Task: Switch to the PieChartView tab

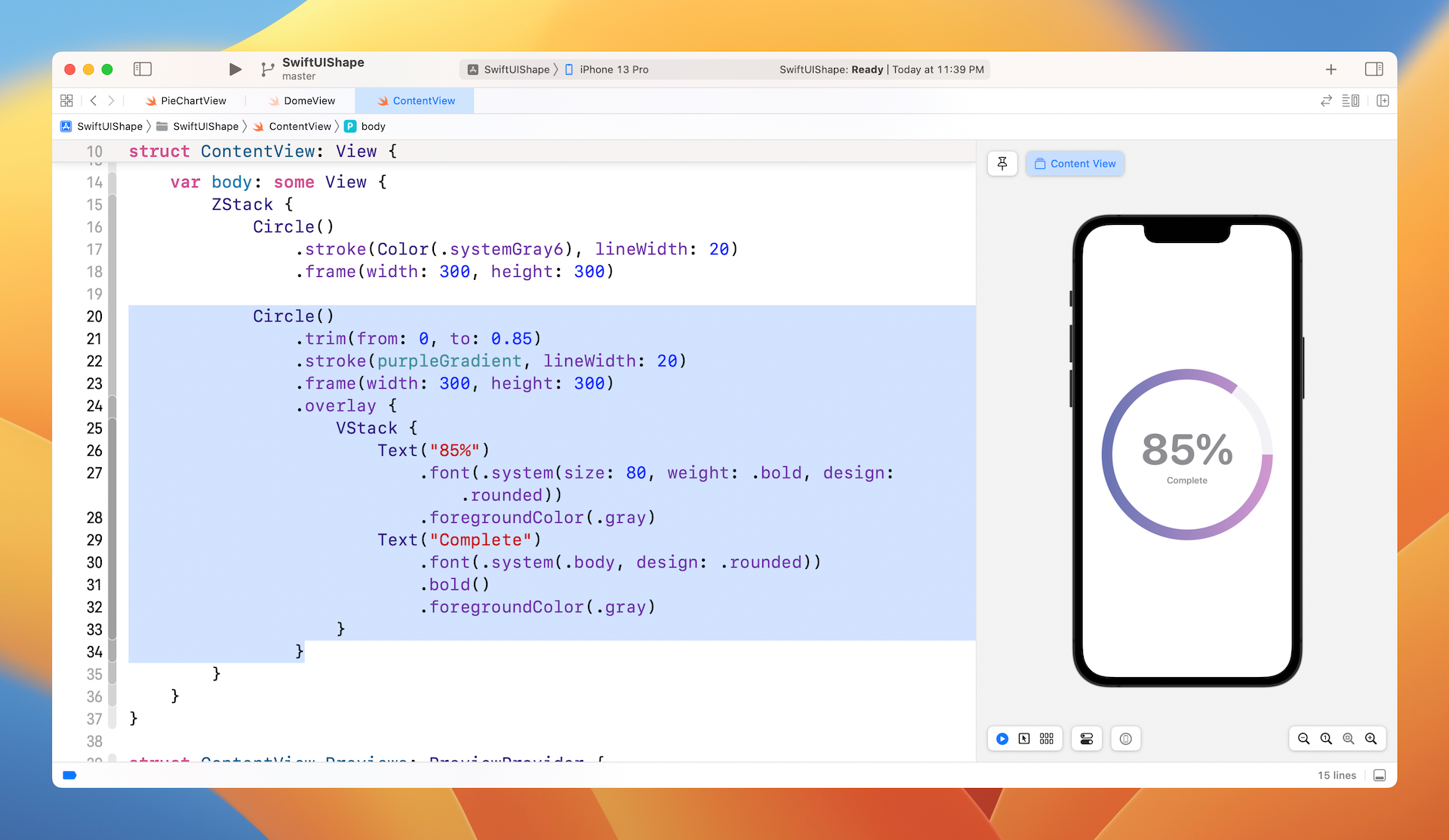Action: point(192,100)
